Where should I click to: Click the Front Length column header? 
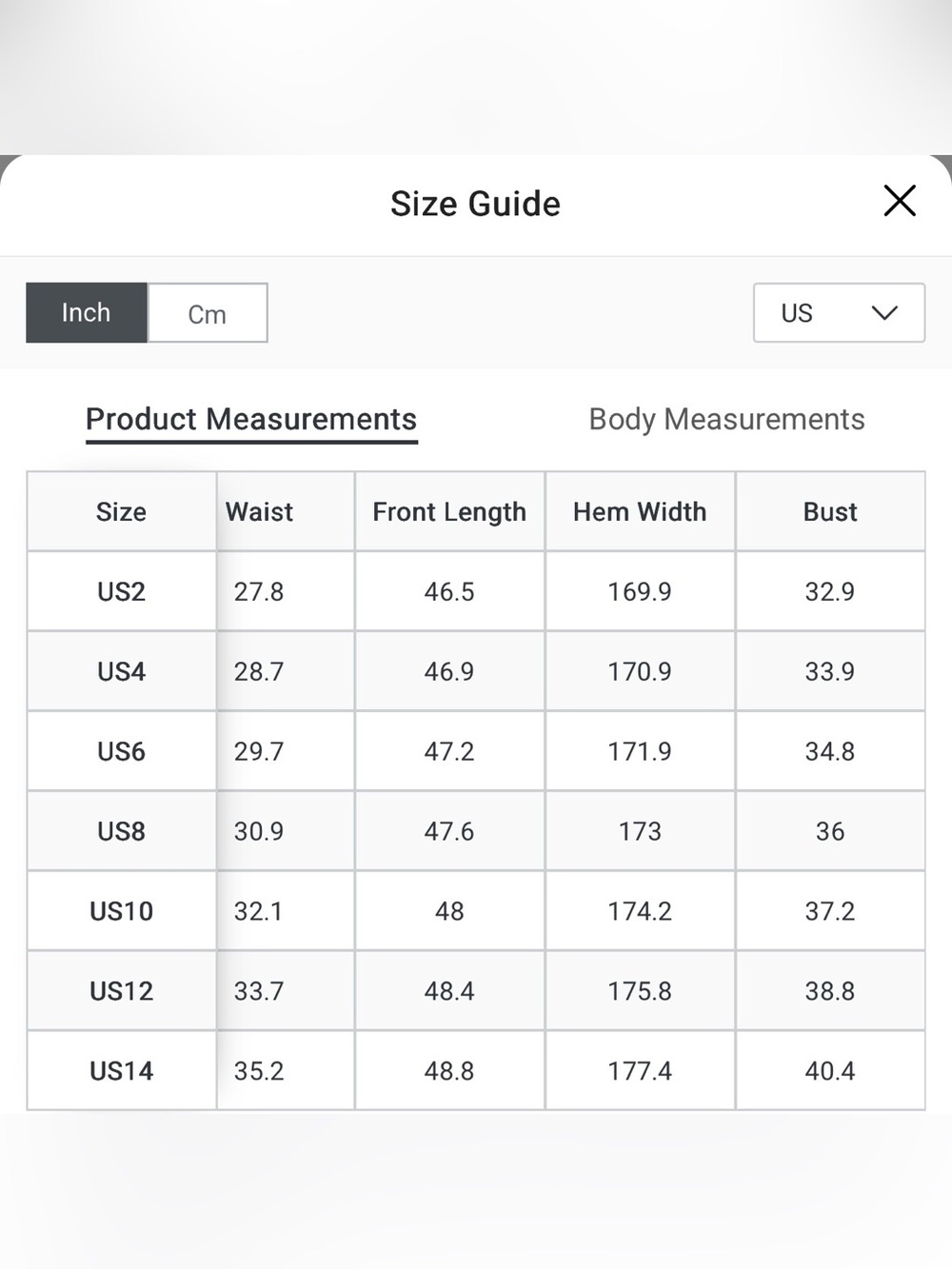(449, 511)
